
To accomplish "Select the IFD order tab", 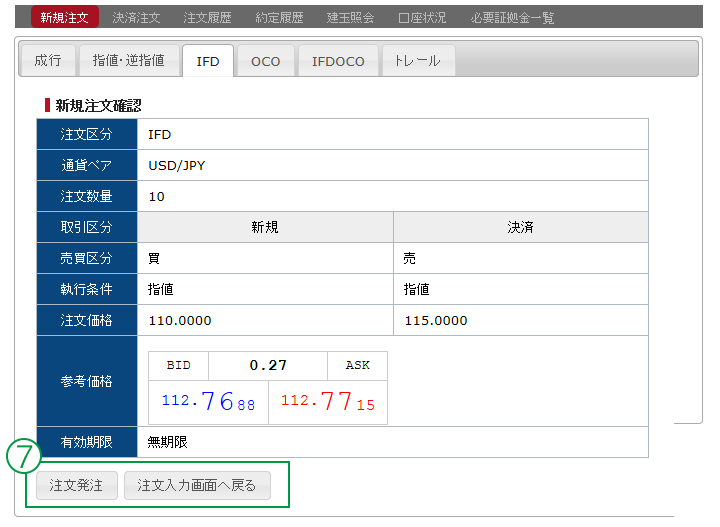I will click(x=208, y=61).
